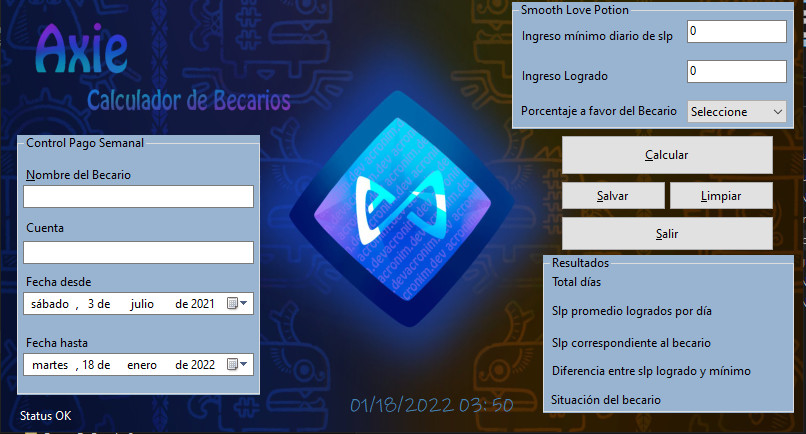Click the 01/18/2022 date and time display

coord(431,405)
